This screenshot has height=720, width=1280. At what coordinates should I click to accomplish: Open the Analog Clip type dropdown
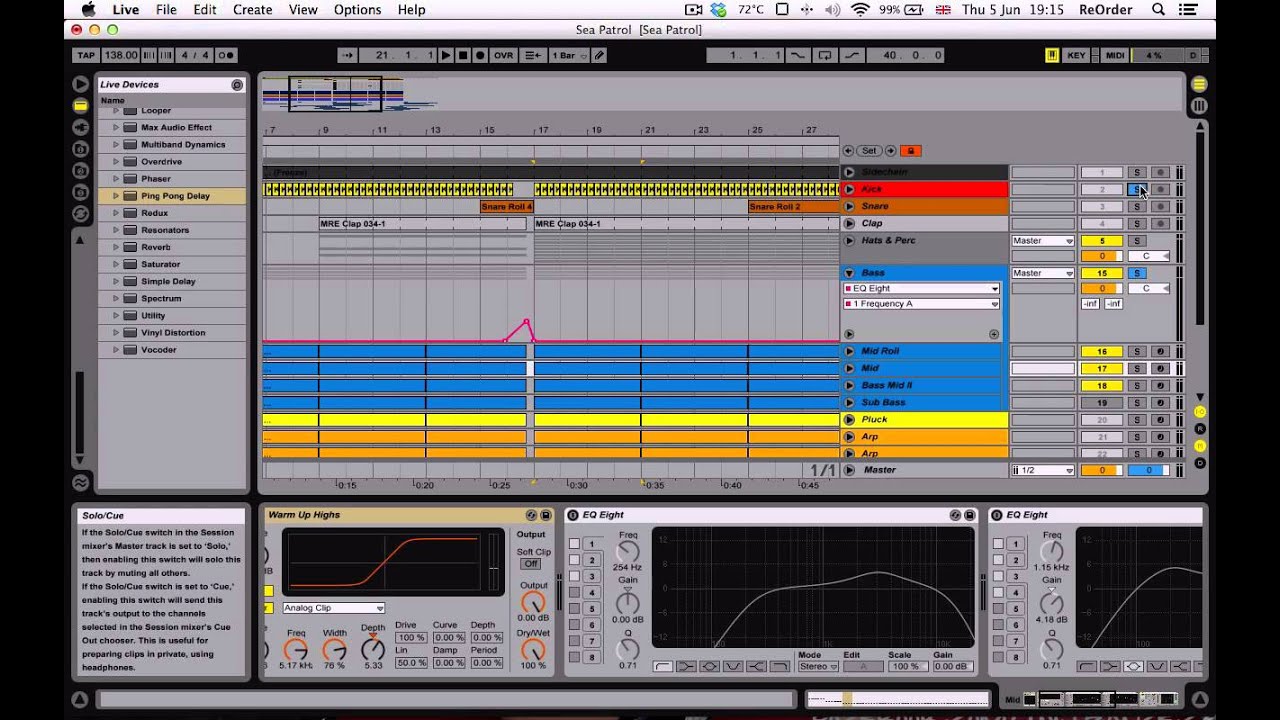point(334,608)
